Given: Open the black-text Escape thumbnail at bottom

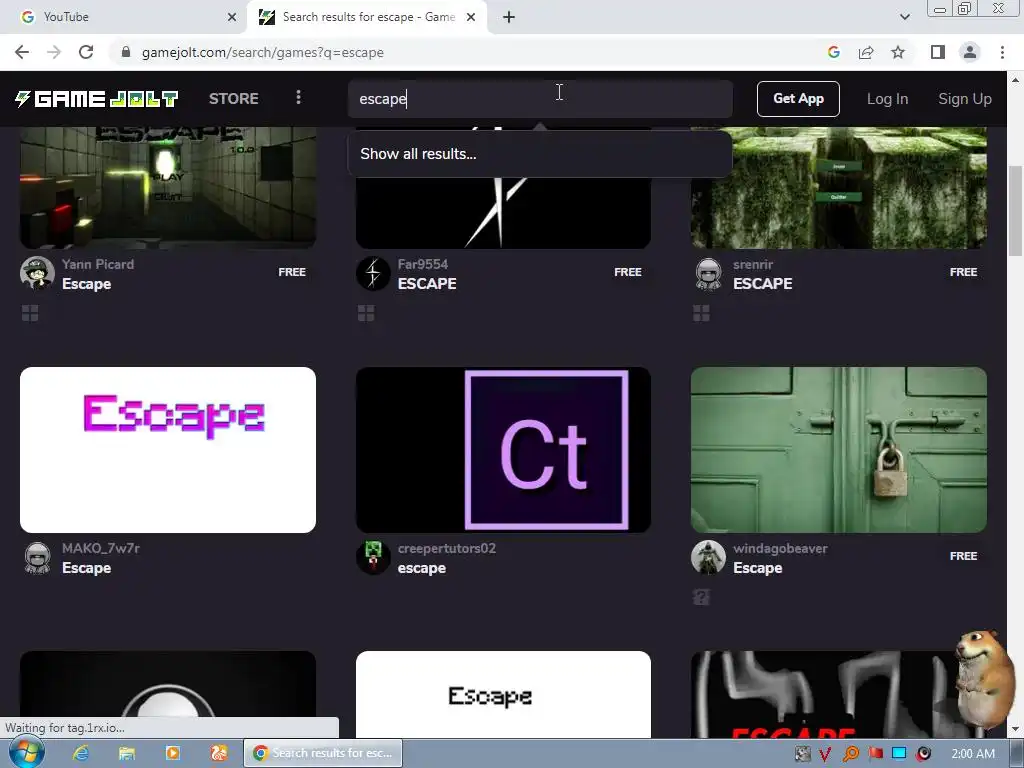Looking at the screenshot, I should [x=503, y=694].
